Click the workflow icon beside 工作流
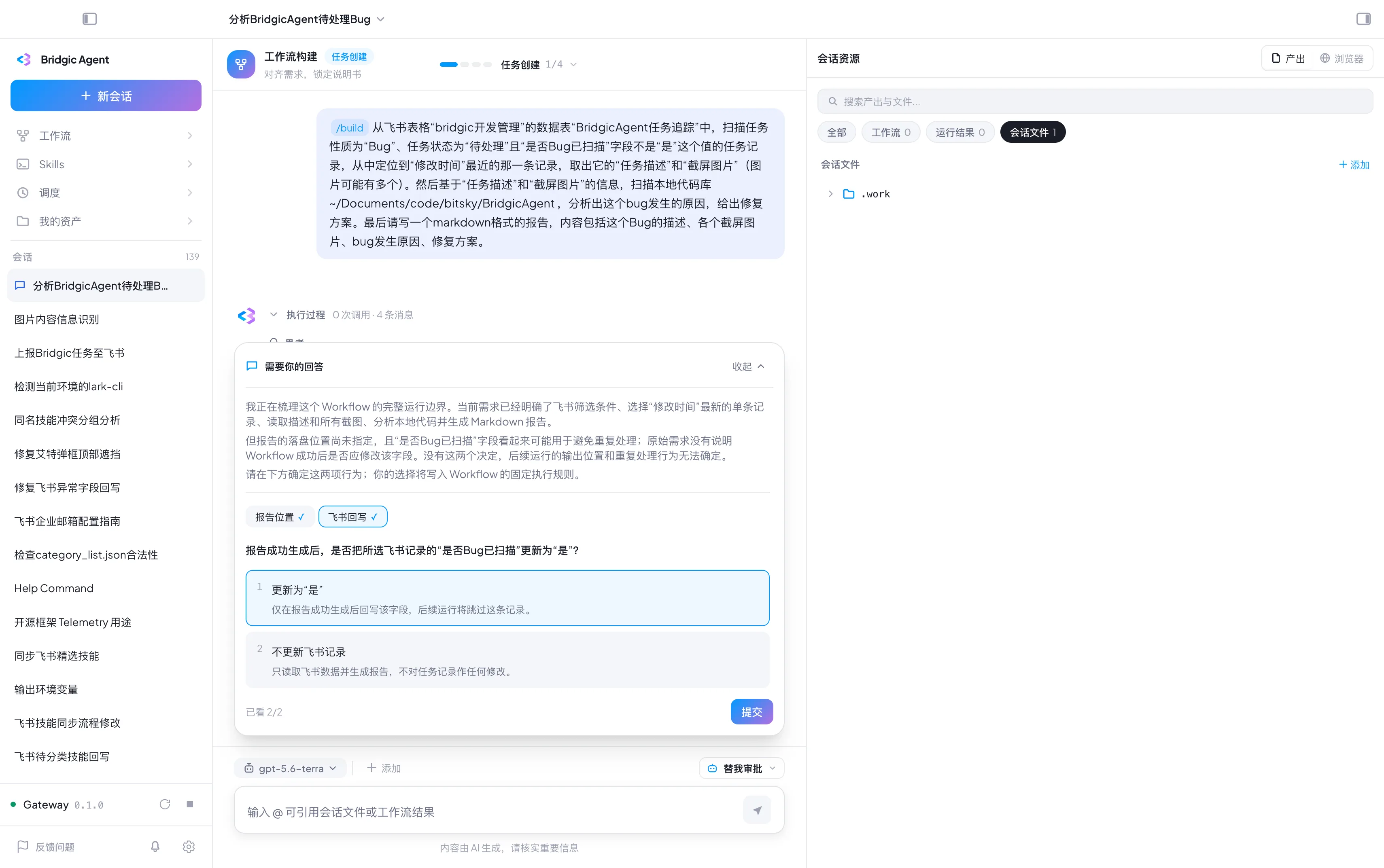1384x868 pixels. tap(23, 135)
